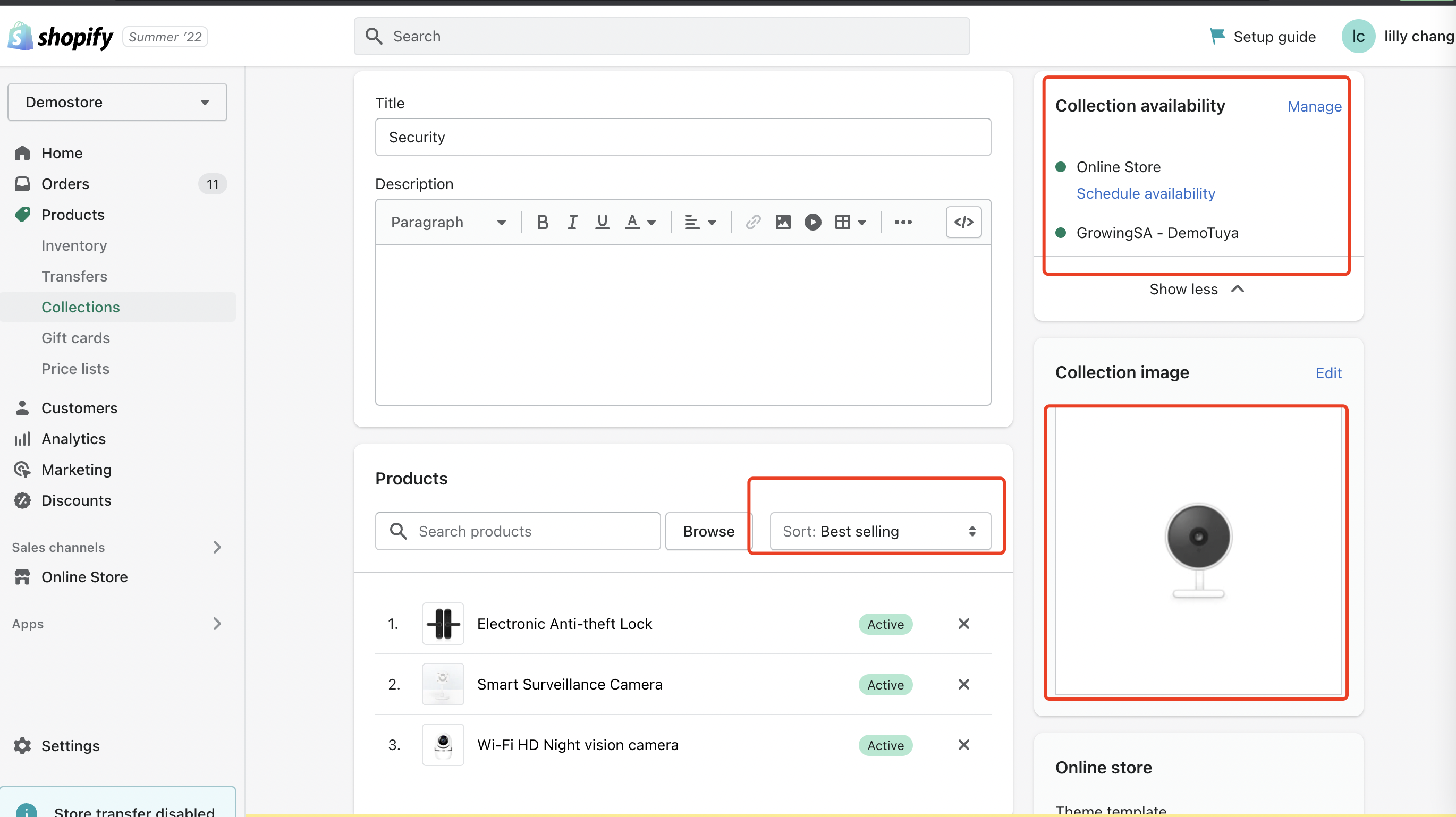Screen dimensions: 1456x817
Task: Go to Home in the sidebar
Action: click(x=62, y=153)
